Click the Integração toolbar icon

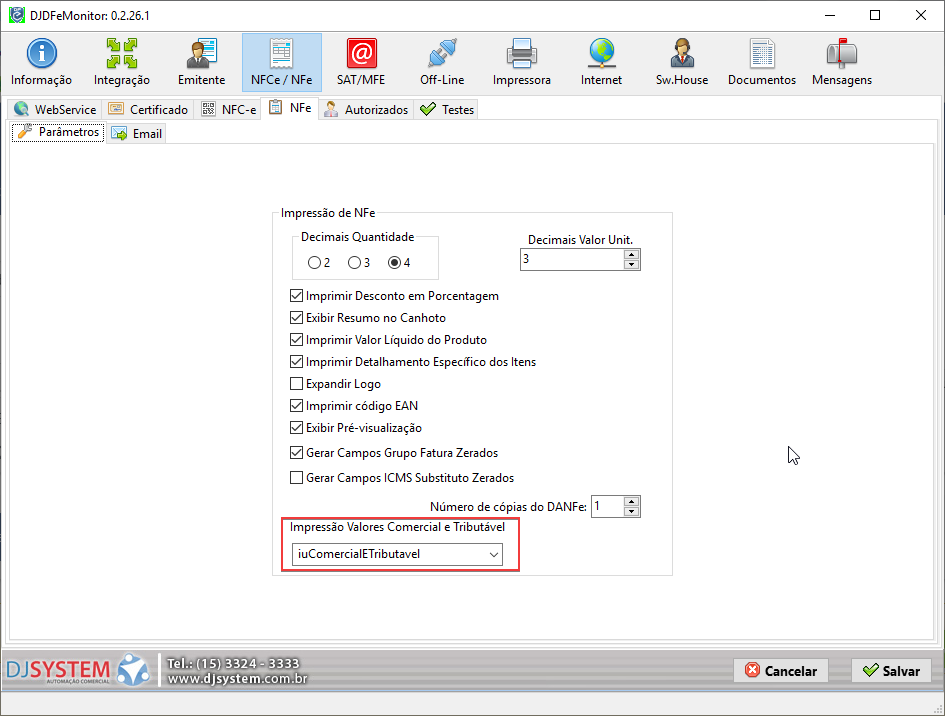[x=122, y=62]
